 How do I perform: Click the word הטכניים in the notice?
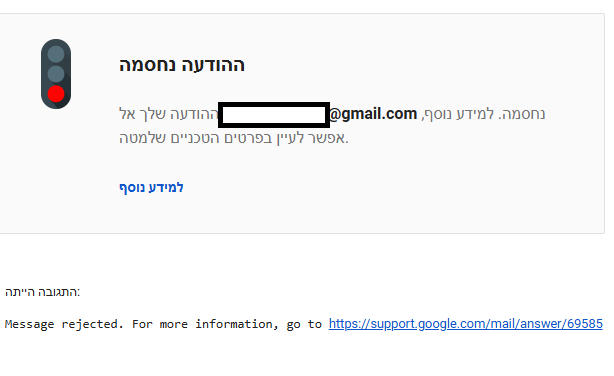coord(195,138)
